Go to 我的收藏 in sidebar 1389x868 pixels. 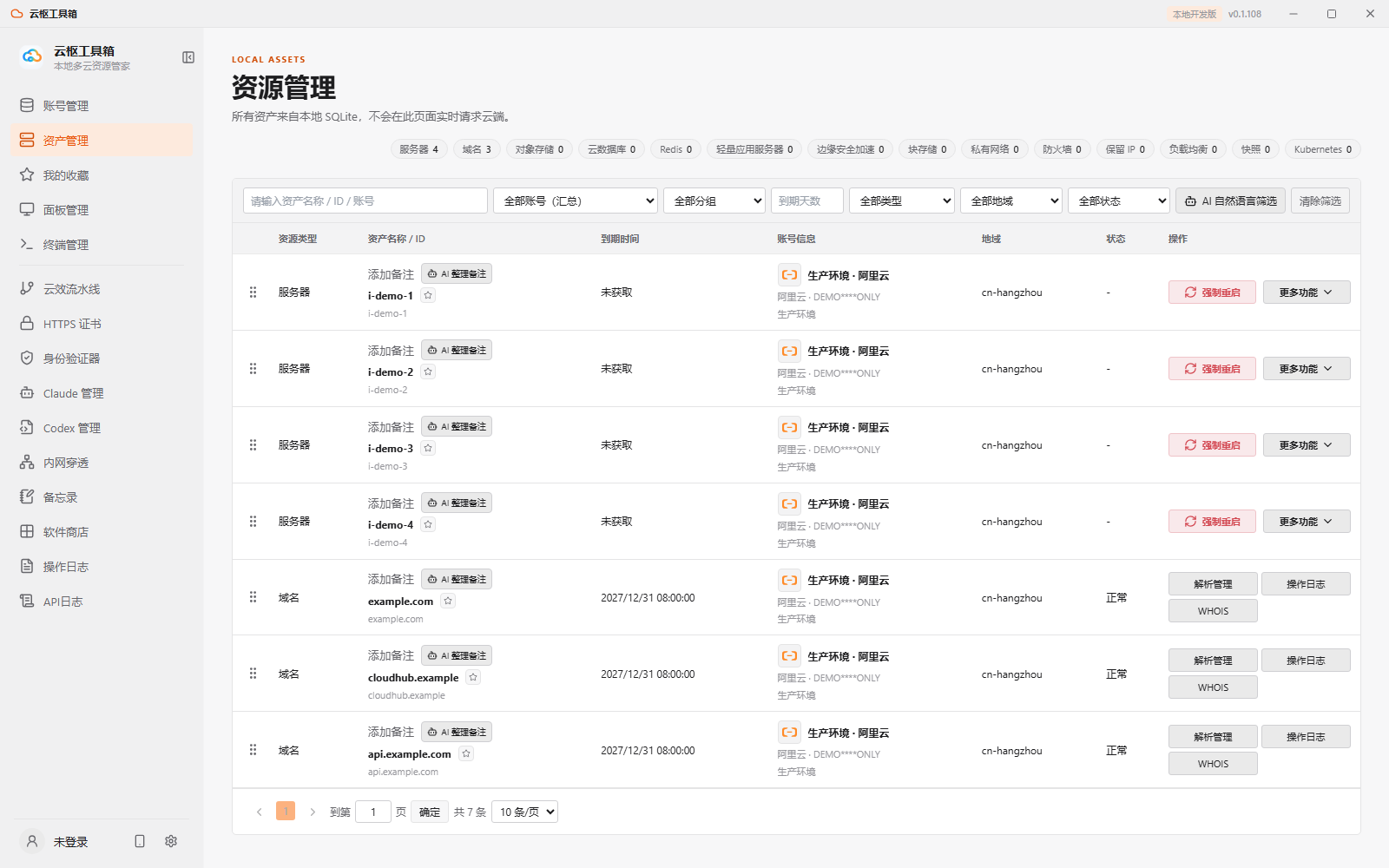[102, 175]
